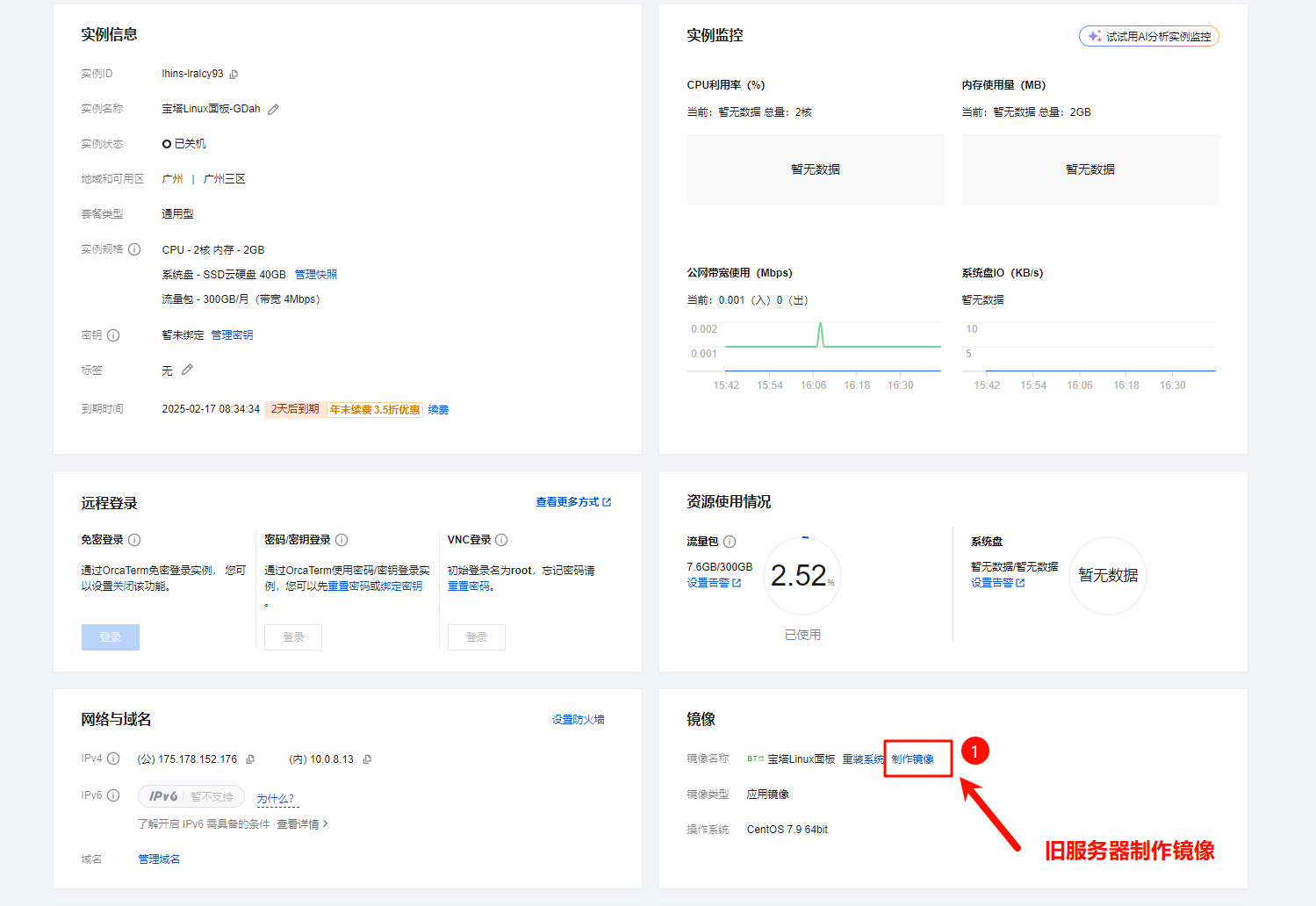1316x906 pixels.
Task: Click the CentOS 7.9 64bit text
Action: [787, 830]
